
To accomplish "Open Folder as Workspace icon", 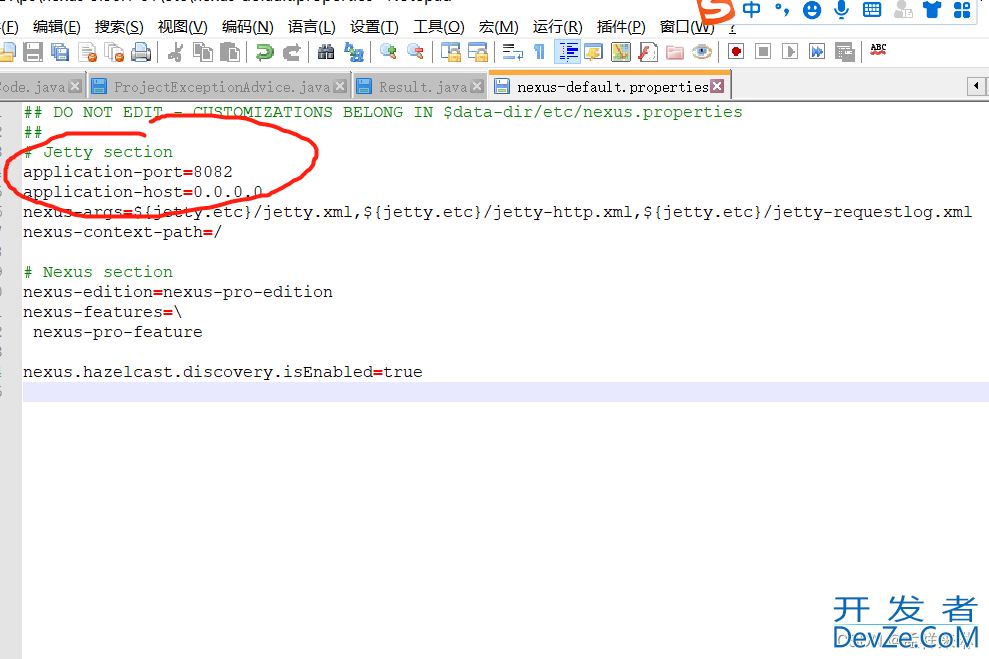I will coord(675,52).
